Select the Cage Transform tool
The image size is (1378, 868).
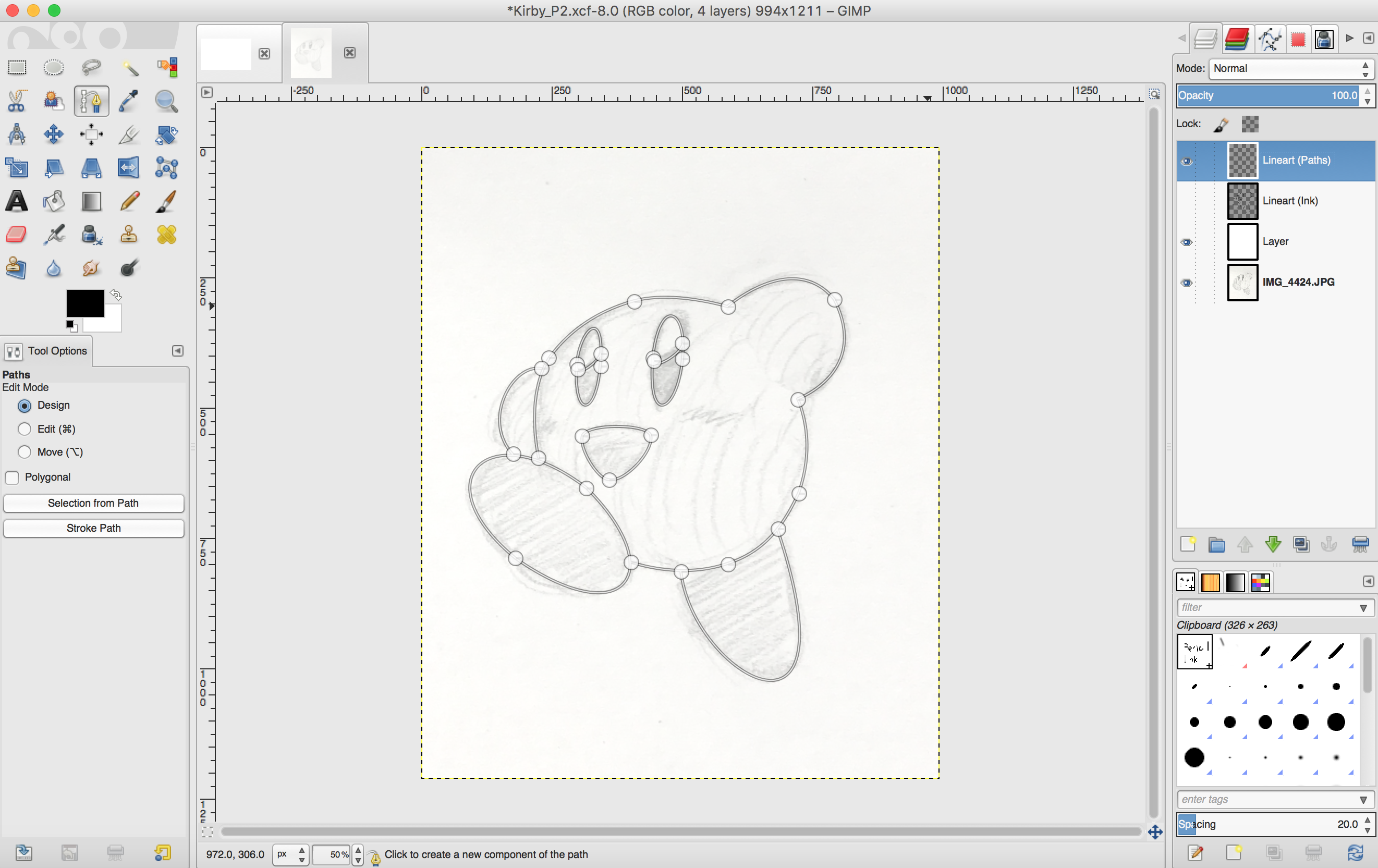click(x=167, y=168)
